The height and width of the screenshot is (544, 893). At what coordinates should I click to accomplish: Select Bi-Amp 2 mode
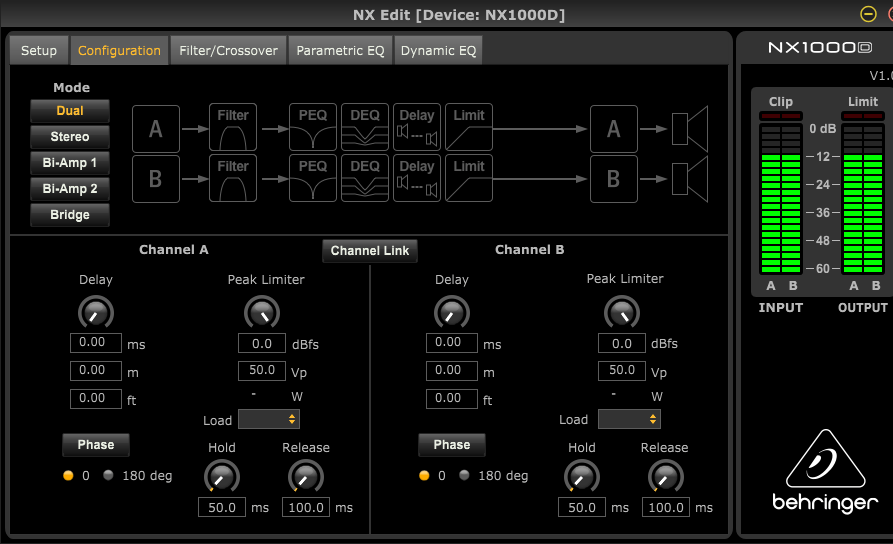pos(70,189)
